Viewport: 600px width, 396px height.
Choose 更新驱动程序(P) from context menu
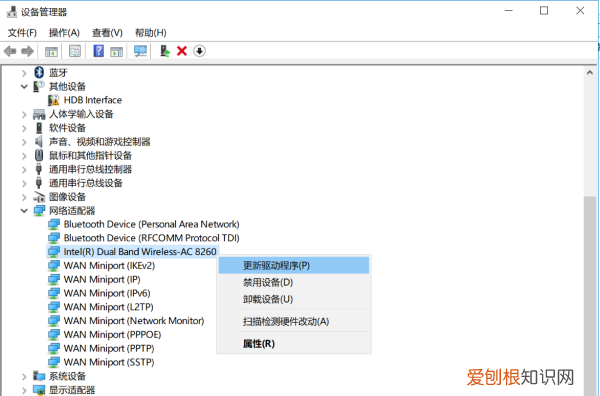pyautogui.click(x=294, y=266)
